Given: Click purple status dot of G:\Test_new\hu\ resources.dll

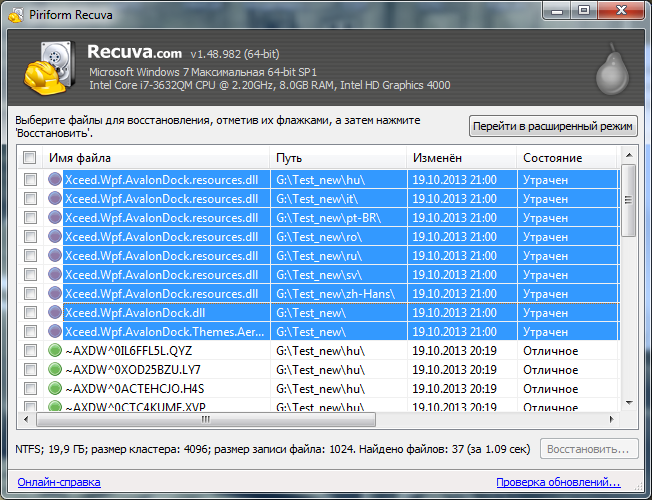Looking at the screenshot, I should (x=54, y=179).
